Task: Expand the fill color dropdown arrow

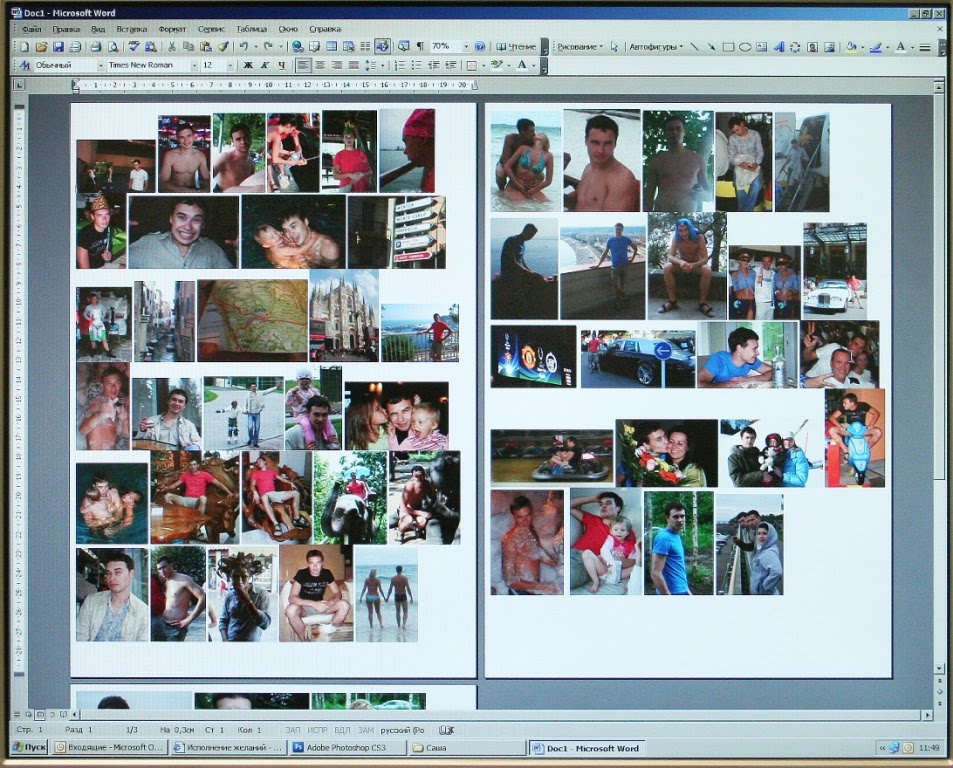Action: click(862, 47)
